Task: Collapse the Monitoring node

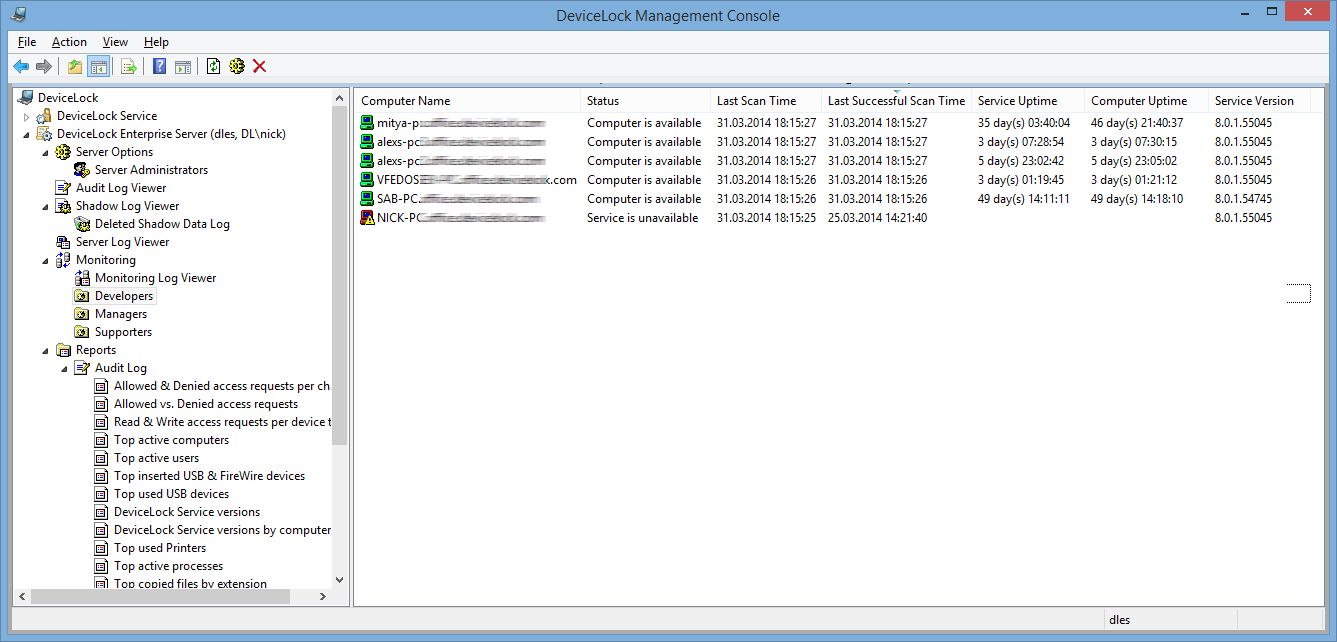Action: click(x=46, y=260)
